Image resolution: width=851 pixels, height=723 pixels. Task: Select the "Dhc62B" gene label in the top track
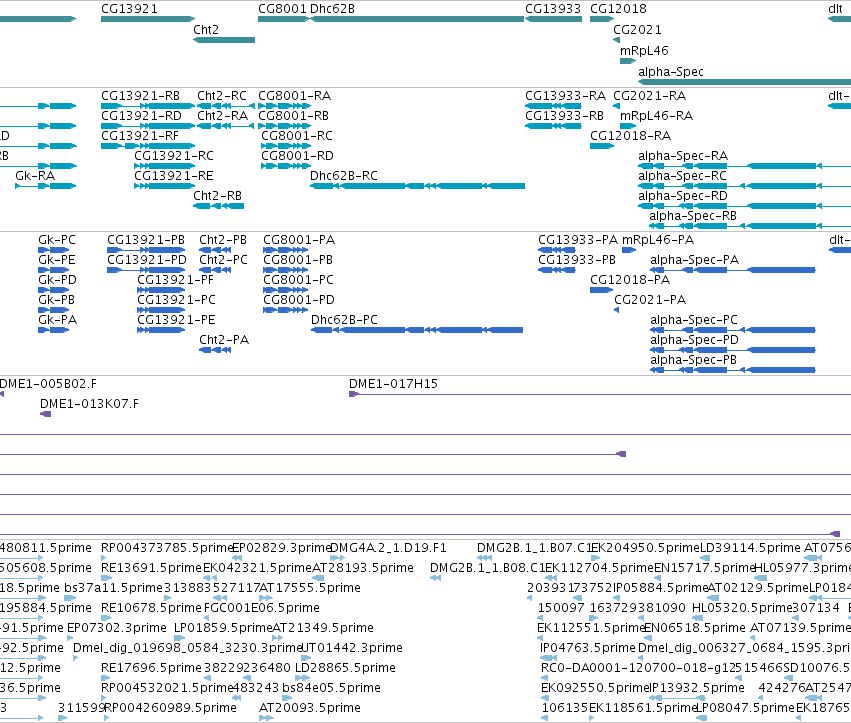pyautogui.click(x=332, y=9)
